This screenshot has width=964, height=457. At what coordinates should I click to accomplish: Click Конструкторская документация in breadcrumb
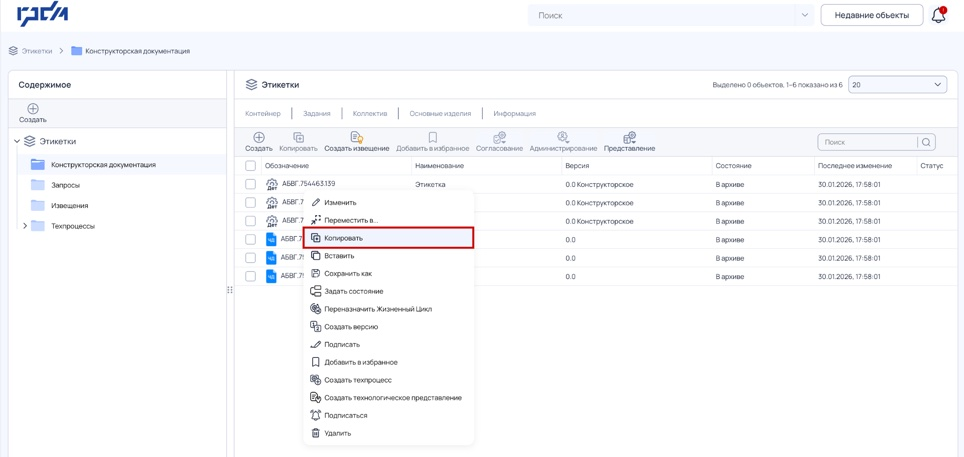point(137,51)
